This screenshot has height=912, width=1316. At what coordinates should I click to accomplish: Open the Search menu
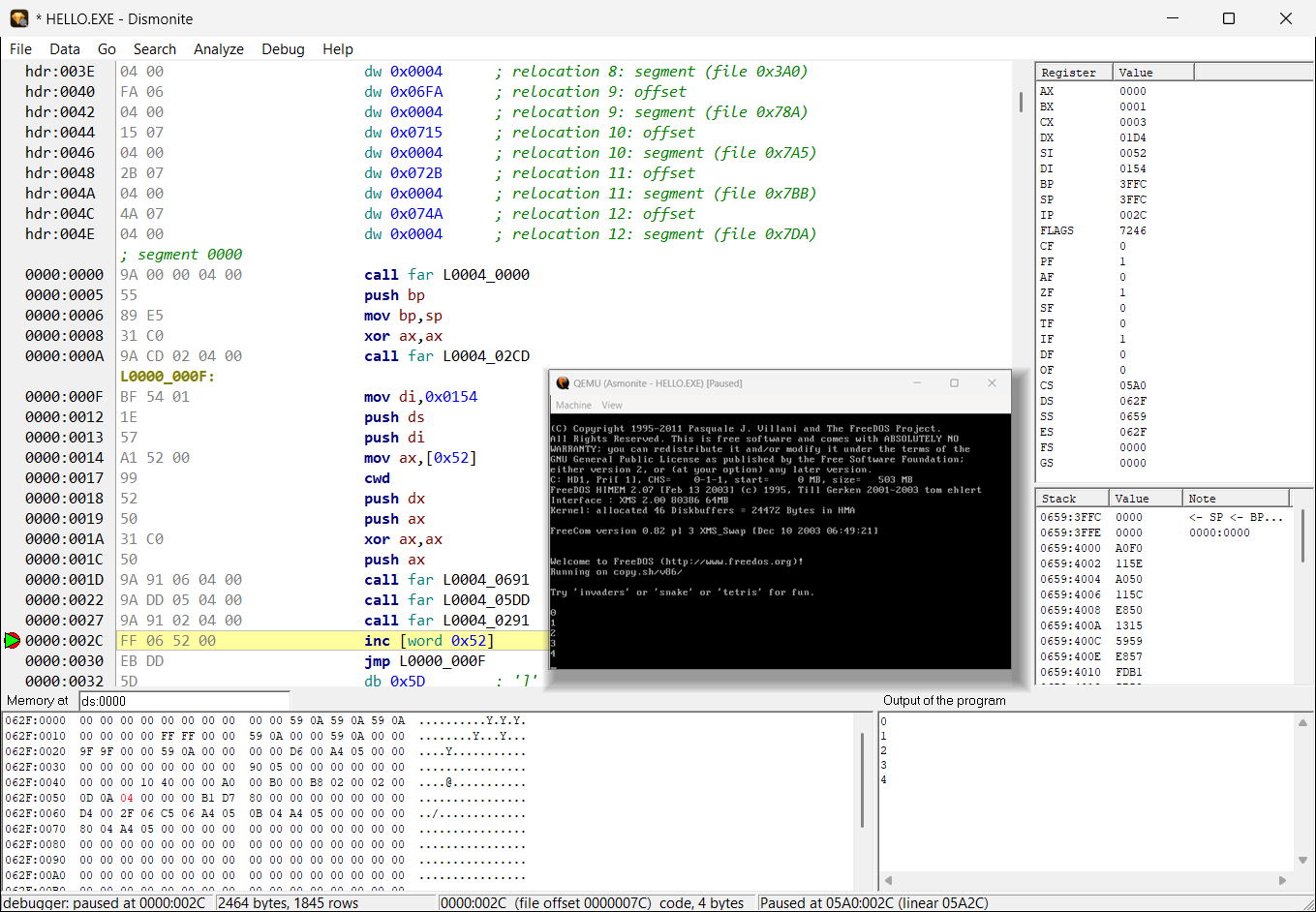[x=155, y=49]
